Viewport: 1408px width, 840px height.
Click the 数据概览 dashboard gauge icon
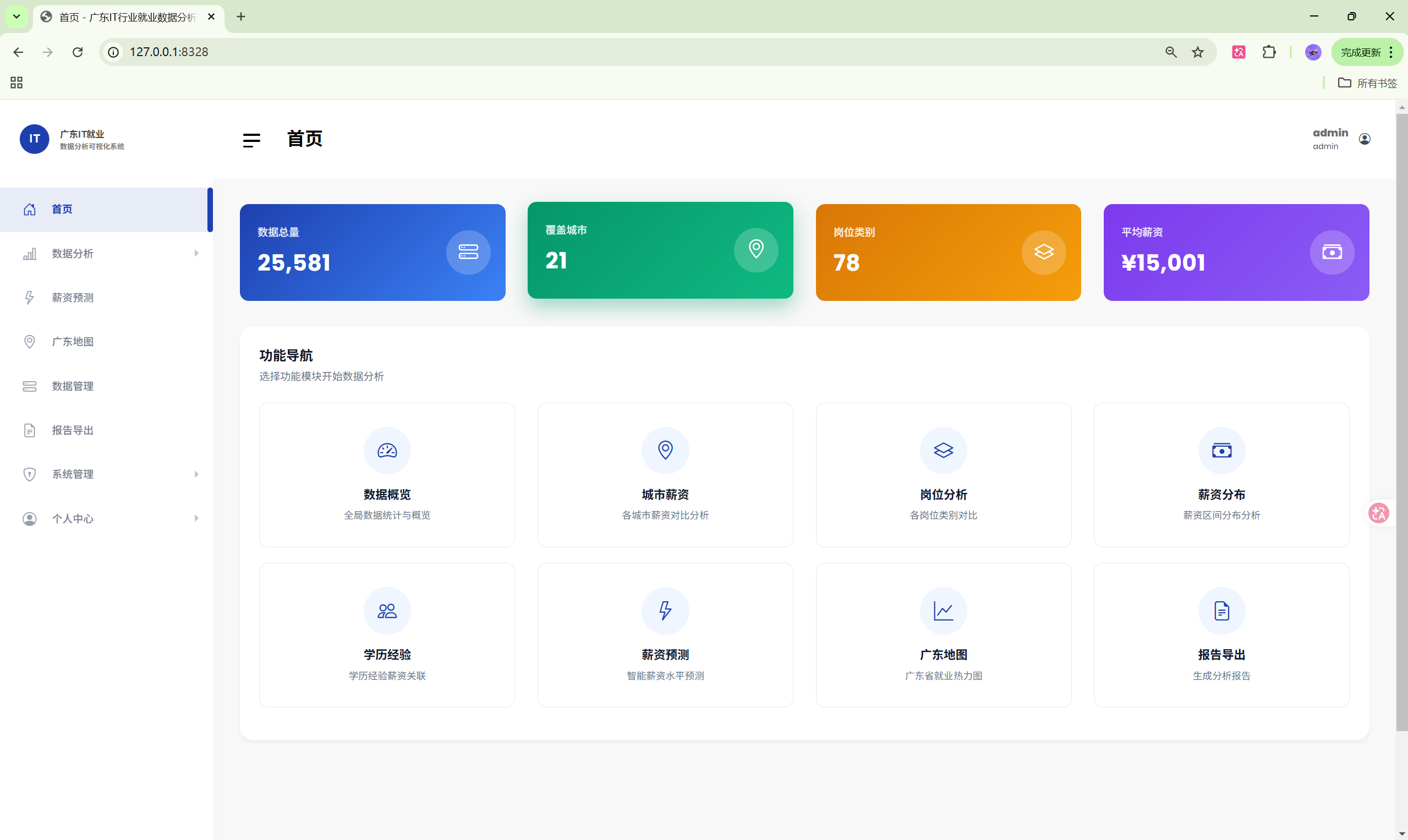387,451
